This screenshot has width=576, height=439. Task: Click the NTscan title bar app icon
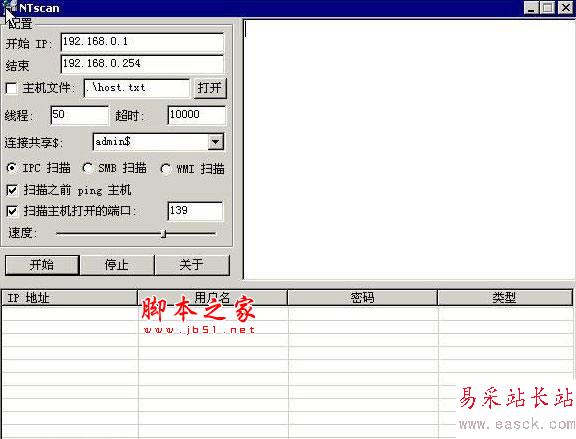click(x=10, y=7)
